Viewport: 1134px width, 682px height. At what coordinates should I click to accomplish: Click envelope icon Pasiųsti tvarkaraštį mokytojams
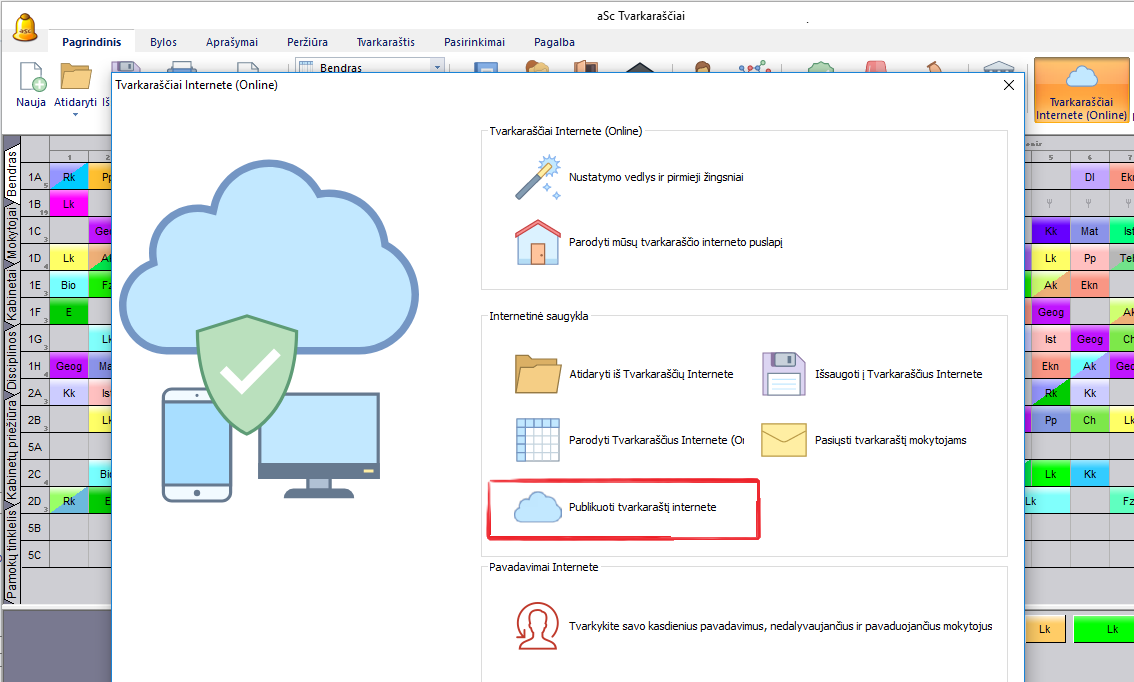[x=784, y=439]
